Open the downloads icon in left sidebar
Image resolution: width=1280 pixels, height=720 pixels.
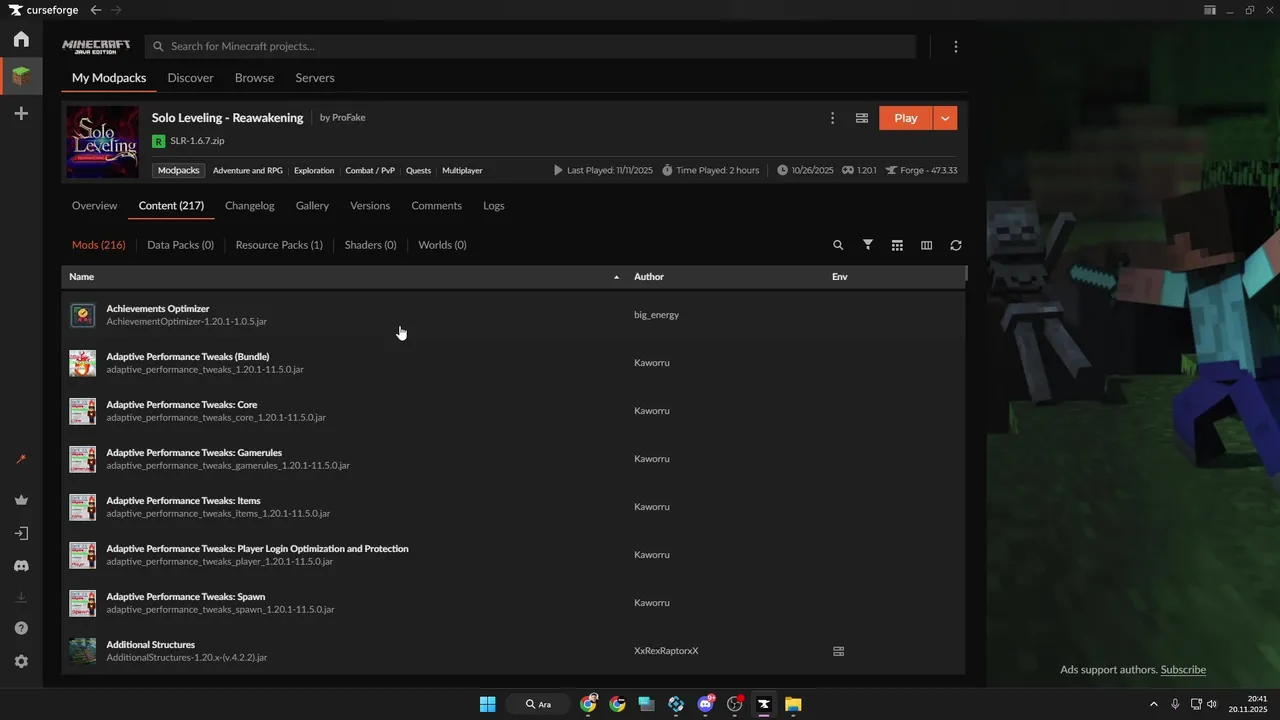(21, 597)
